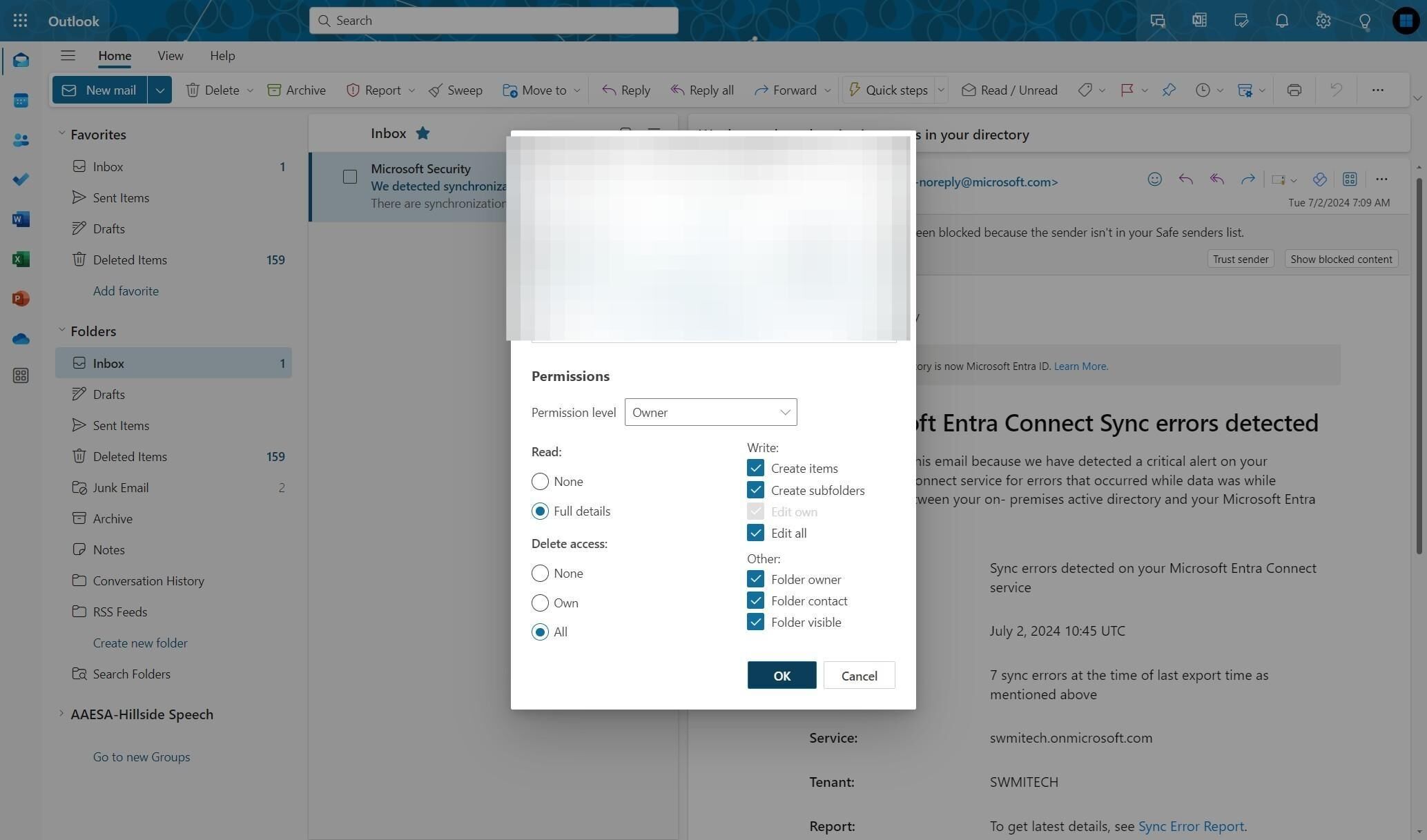Open the New mail dropdown arrow

(x=159, y=90)
